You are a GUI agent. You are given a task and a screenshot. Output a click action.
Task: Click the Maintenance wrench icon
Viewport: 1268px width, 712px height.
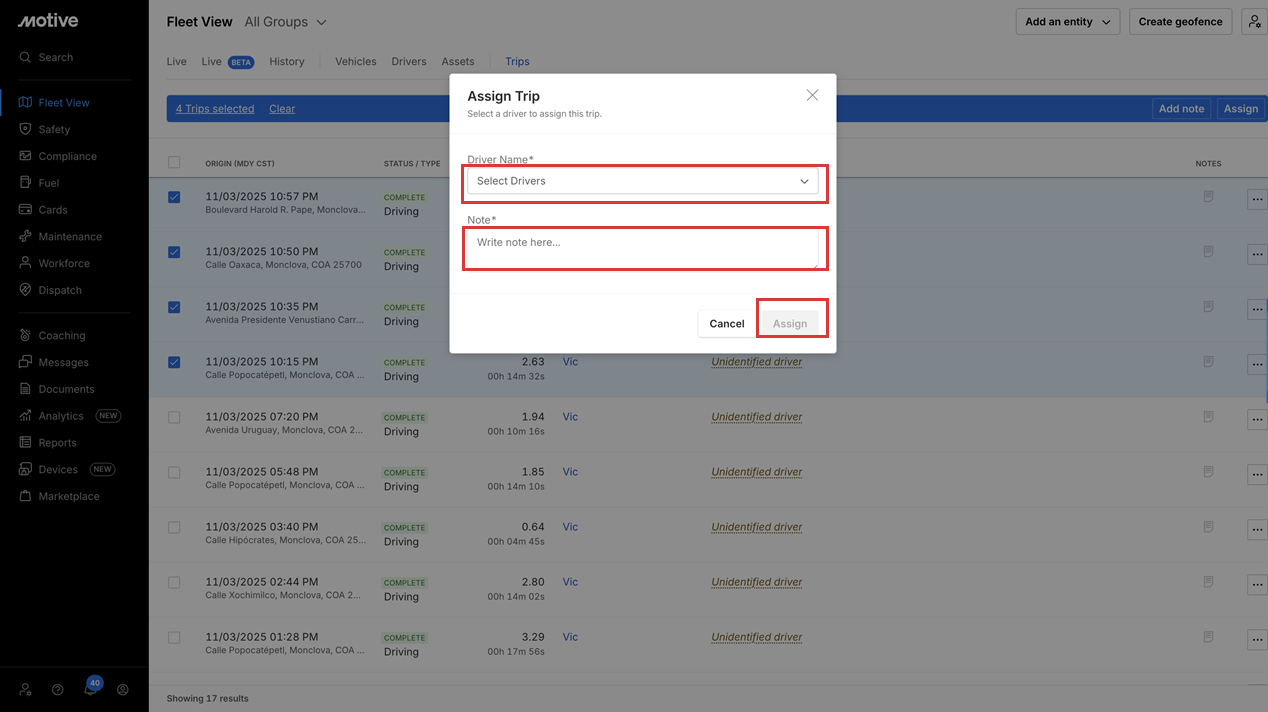(x=26, y=237)
